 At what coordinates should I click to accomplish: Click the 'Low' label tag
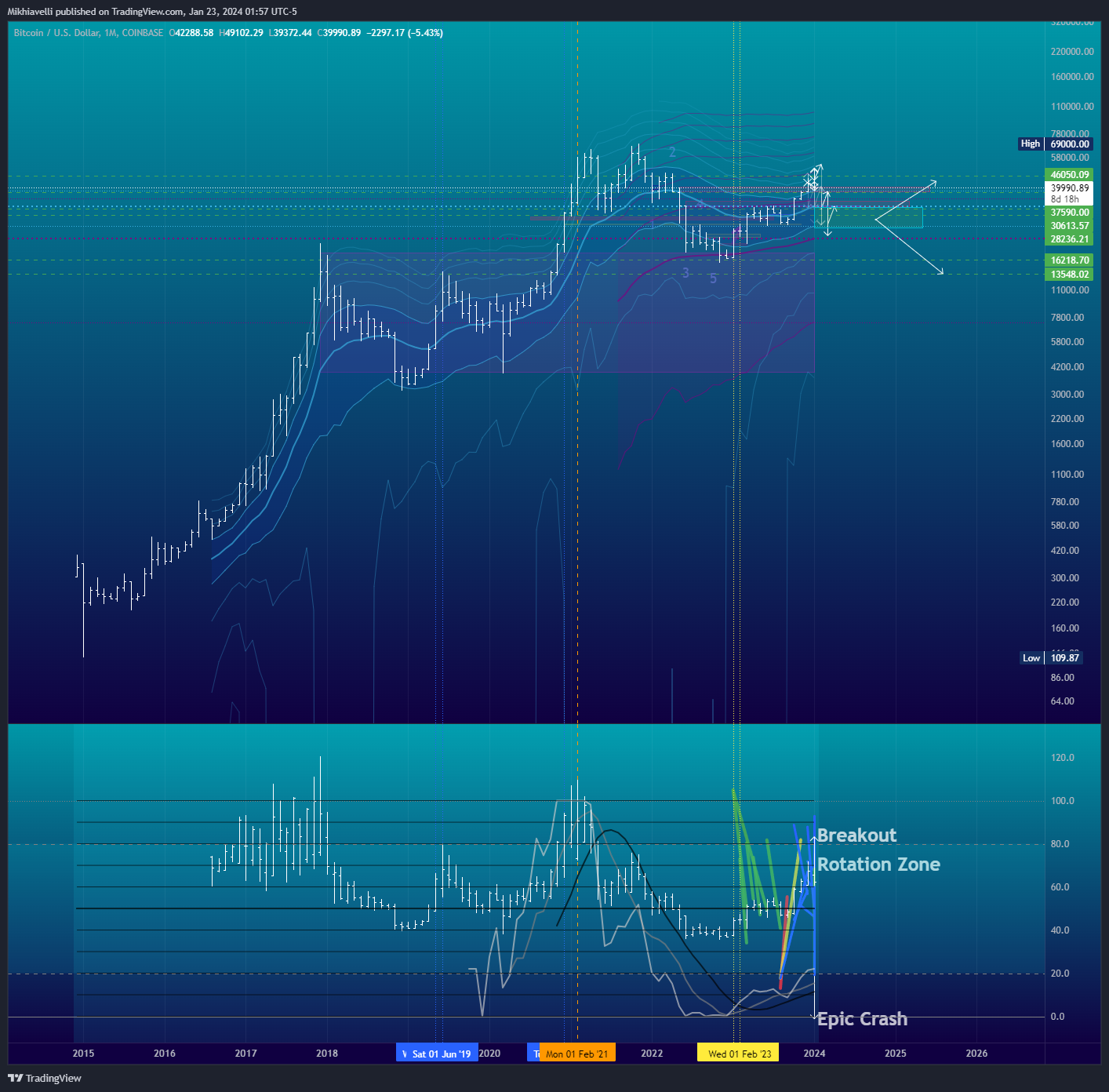1031,658
